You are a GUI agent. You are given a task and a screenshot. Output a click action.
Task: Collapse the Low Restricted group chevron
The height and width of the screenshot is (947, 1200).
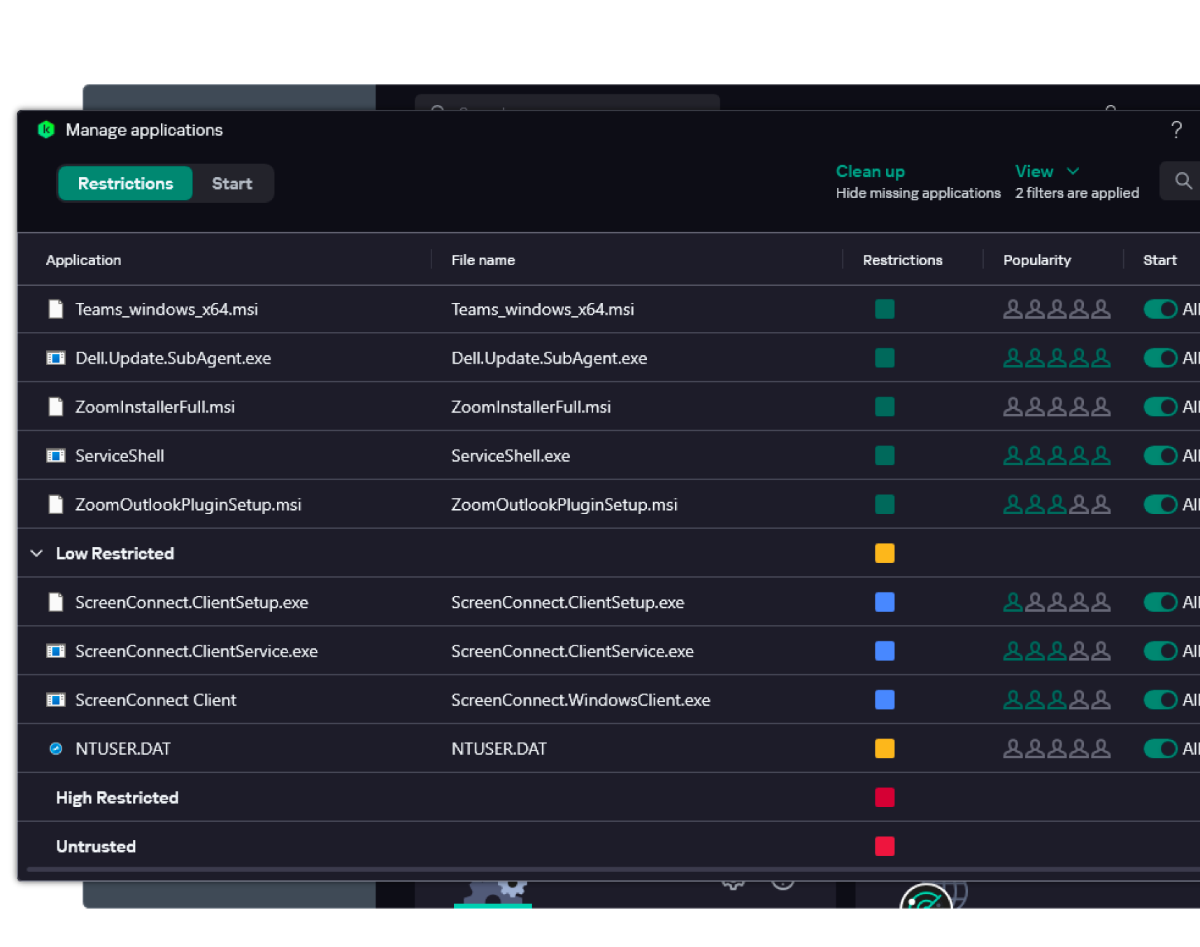tap(37, 554)
